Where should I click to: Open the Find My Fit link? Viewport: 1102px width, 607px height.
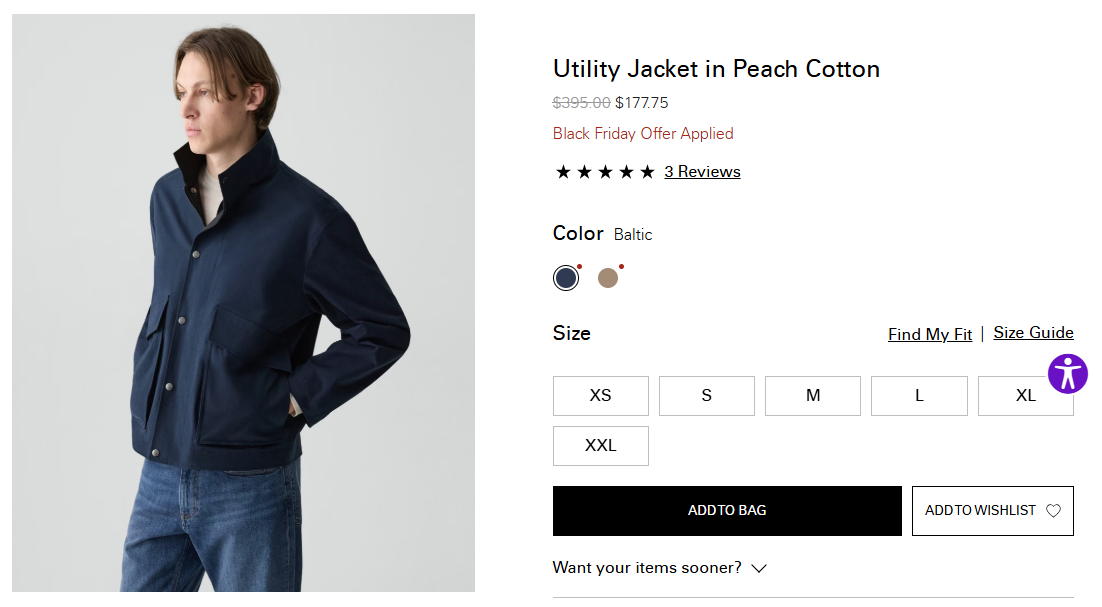(x=929, y=334)
